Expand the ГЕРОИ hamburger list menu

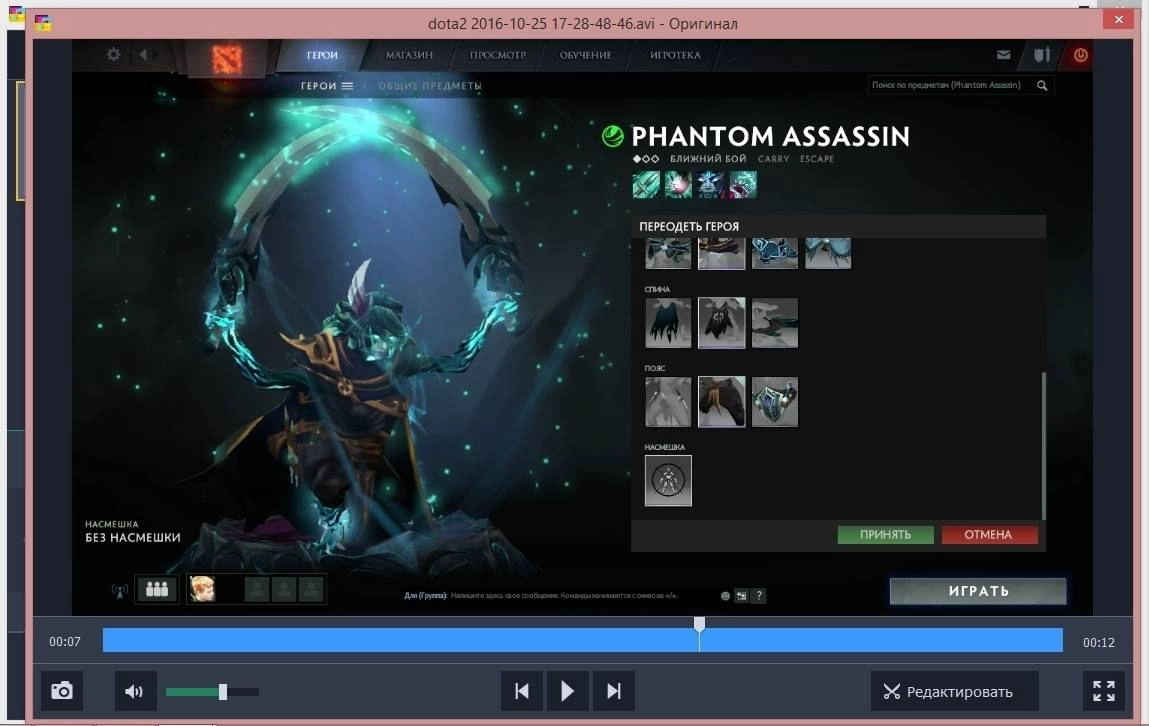click(x=347, y=86)
